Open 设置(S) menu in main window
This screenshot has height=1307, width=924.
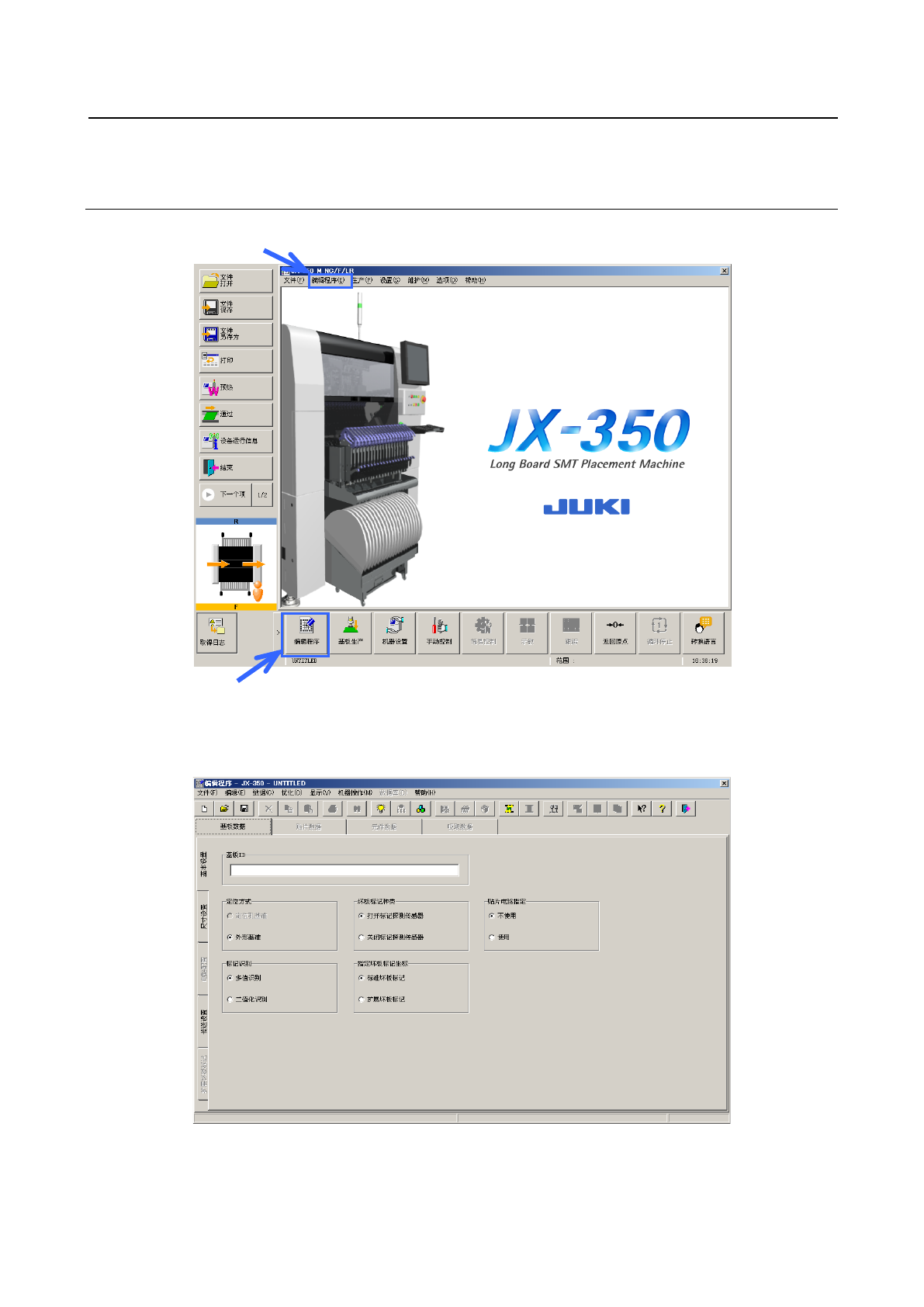[x=390, y=280]
